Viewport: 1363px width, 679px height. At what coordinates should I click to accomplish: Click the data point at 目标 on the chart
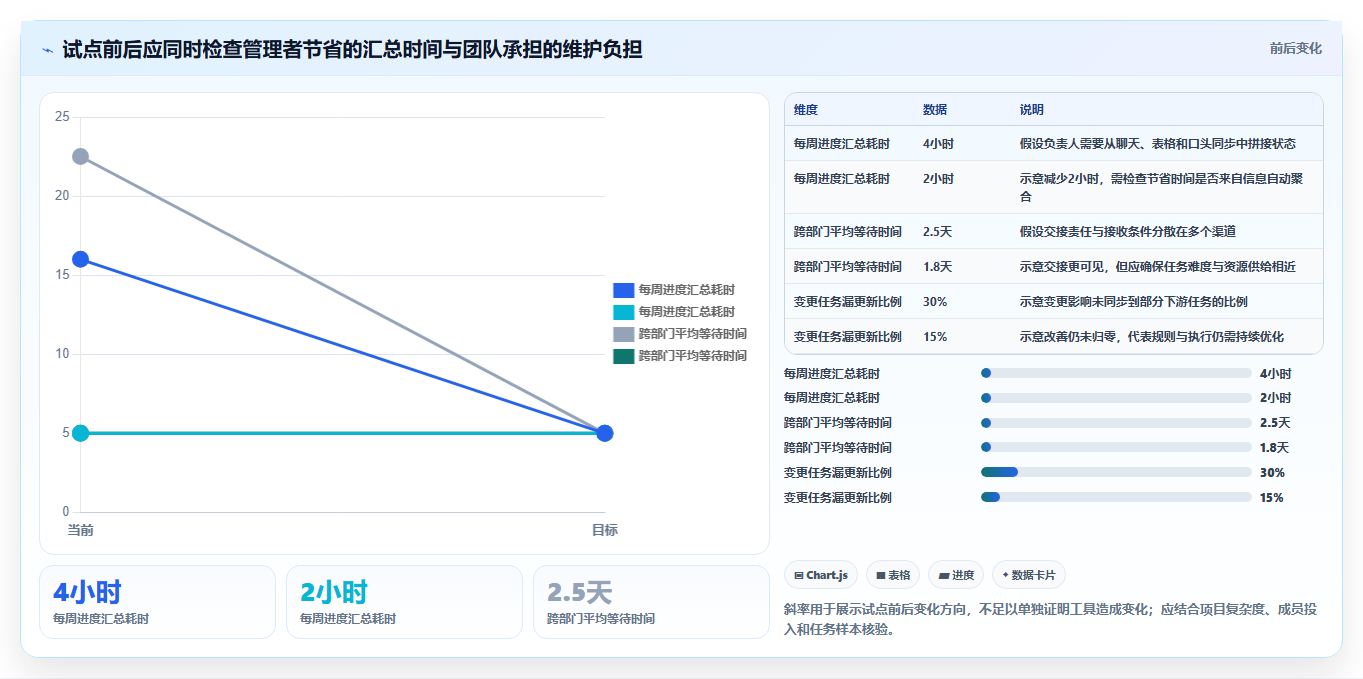604,433
